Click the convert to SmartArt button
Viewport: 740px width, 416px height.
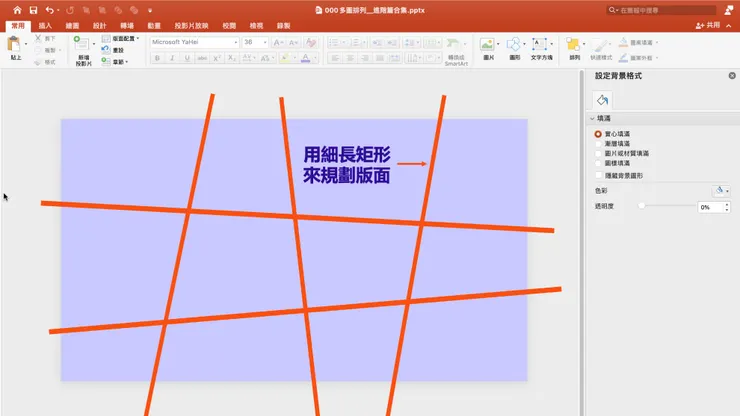tap(456, 52)
